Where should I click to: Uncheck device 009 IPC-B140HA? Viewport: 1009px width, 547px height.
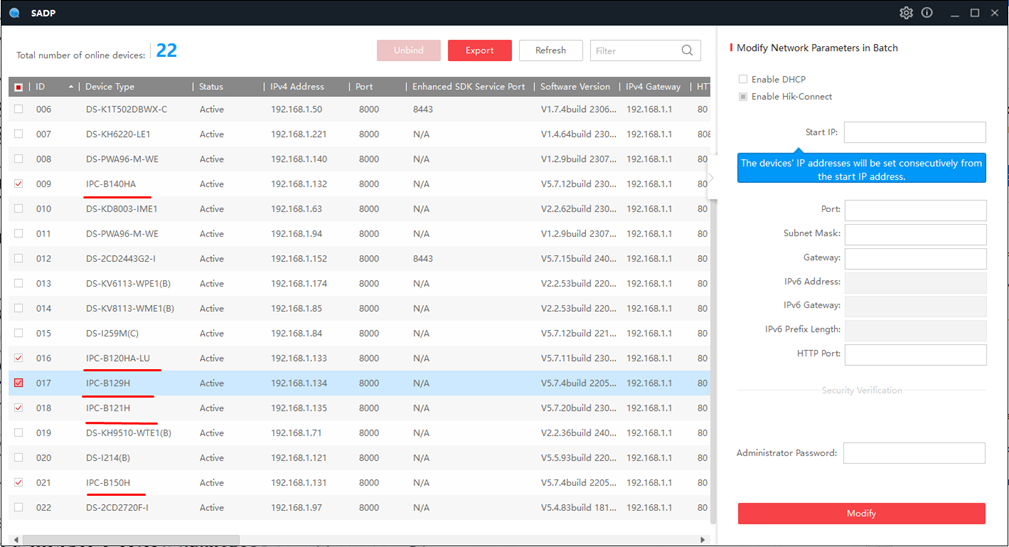pyautogui.click(x=18, y=184)
